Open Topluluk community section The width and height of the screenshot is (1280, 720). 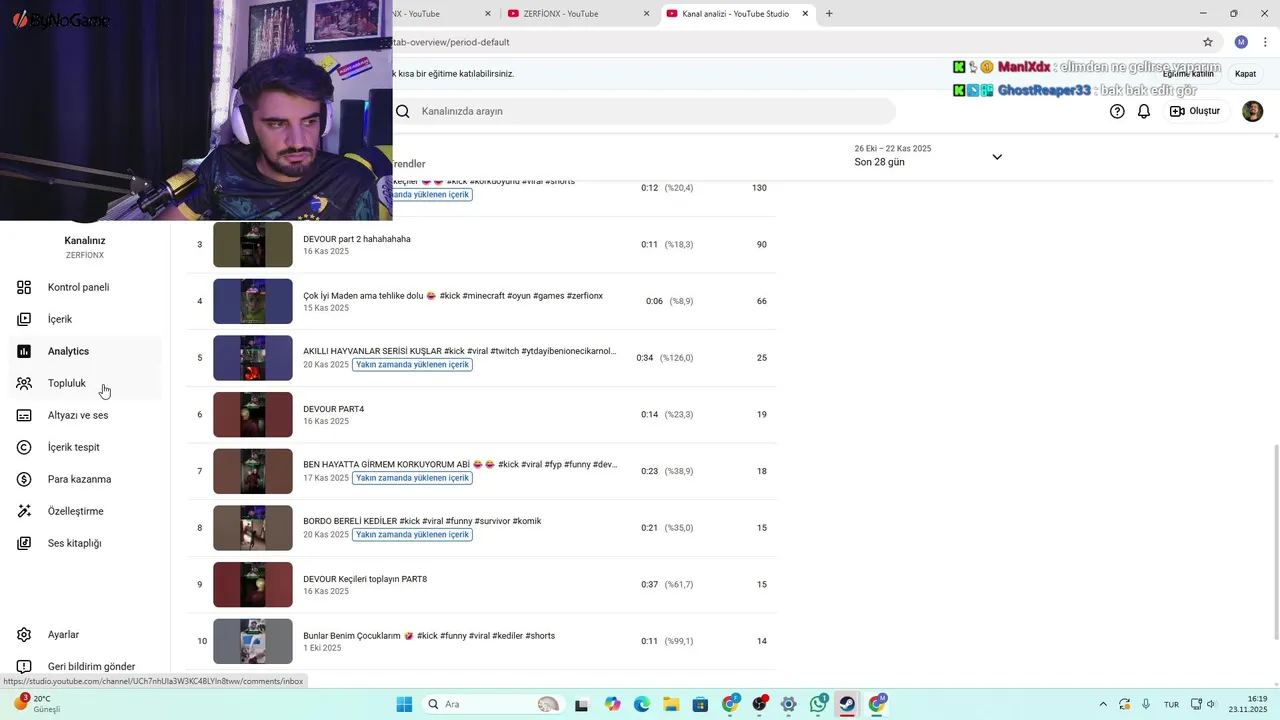(85, 383)
